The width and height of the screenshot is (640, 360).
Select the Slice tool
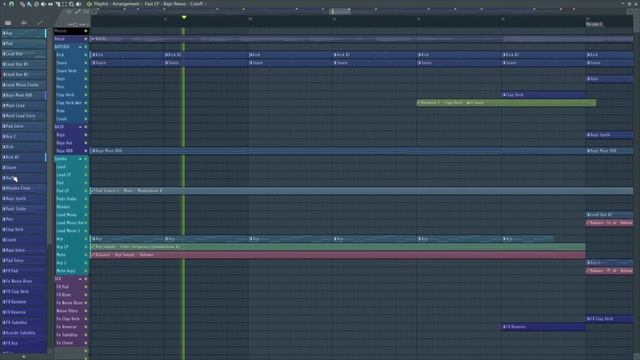(58, 4)
